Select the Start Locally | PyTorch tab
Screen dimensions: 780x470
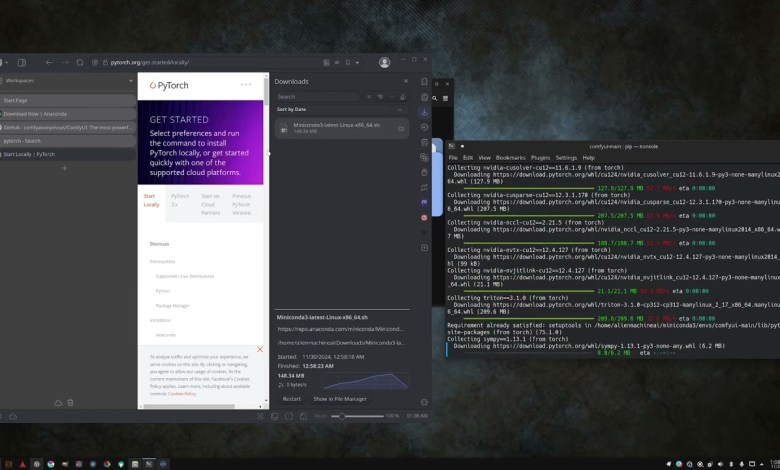(68, 154)
